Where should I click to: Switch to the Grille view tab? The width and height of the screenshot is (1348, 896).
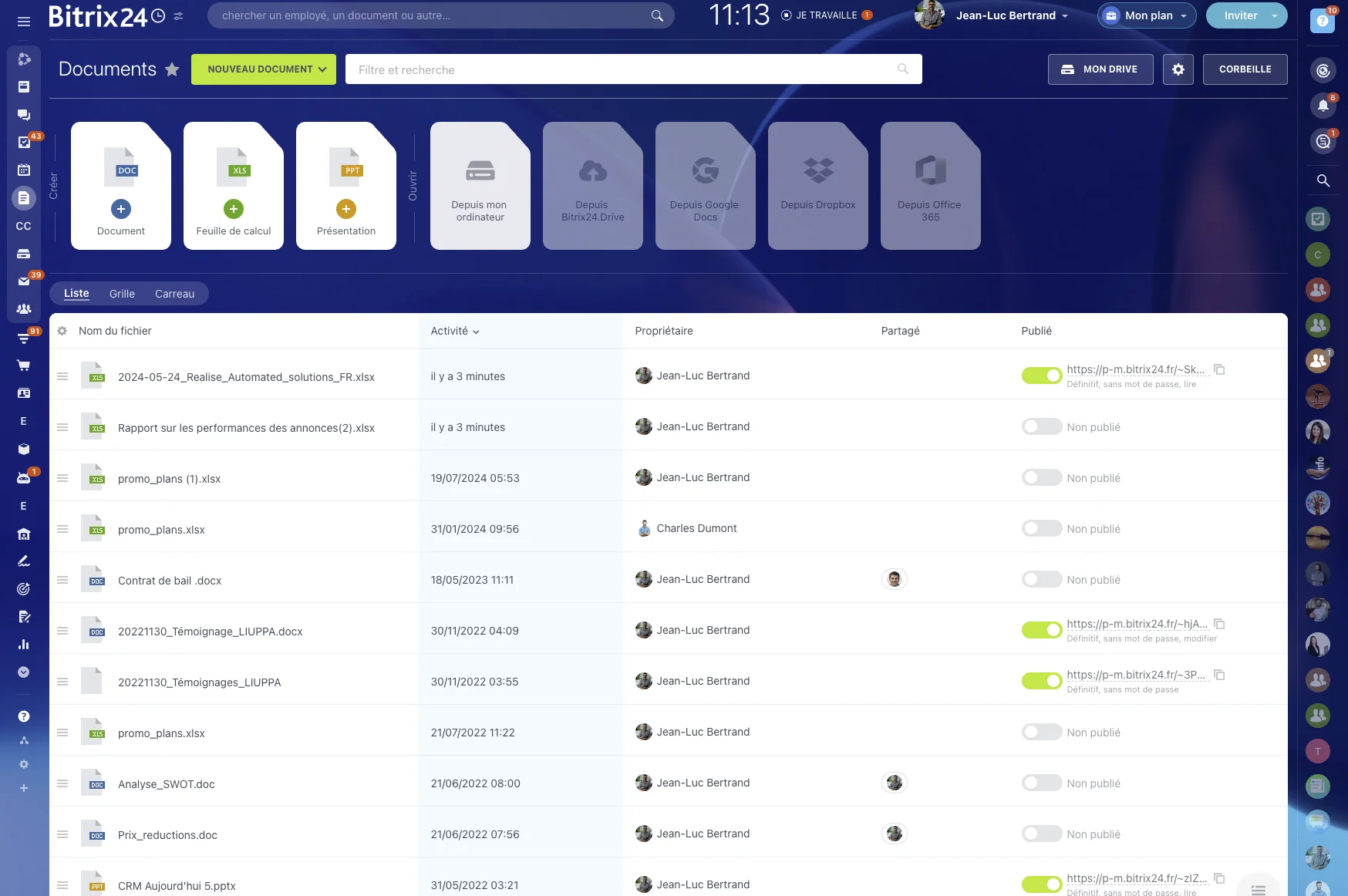121,294
